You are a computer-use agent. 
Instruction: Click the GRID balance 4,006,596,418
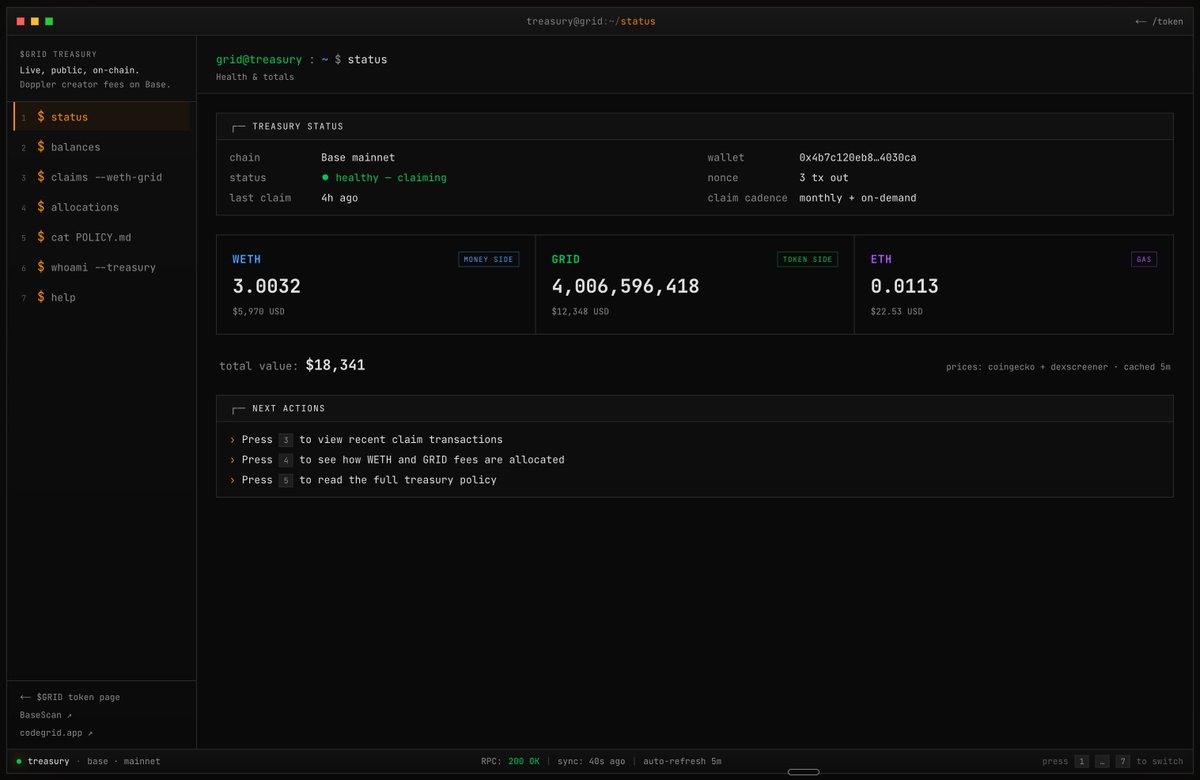click(x=626, y=286)
